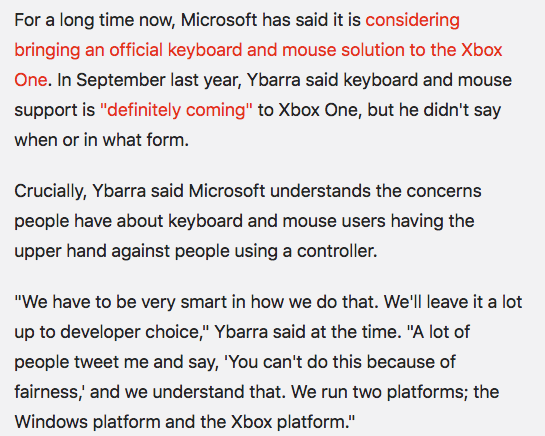This screenshot has width=545, height=436.
Task: Click the red "Xbox" at link line end
Action: [x=482, y=50]
